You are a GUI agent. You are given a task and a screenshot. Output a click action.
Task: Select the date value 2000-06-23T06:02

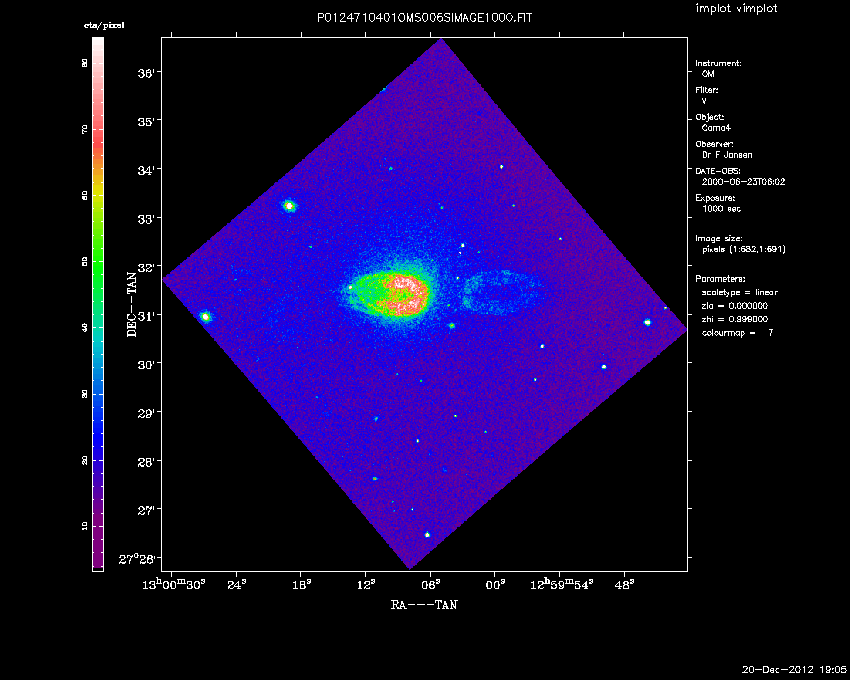[x=743, y=182]
